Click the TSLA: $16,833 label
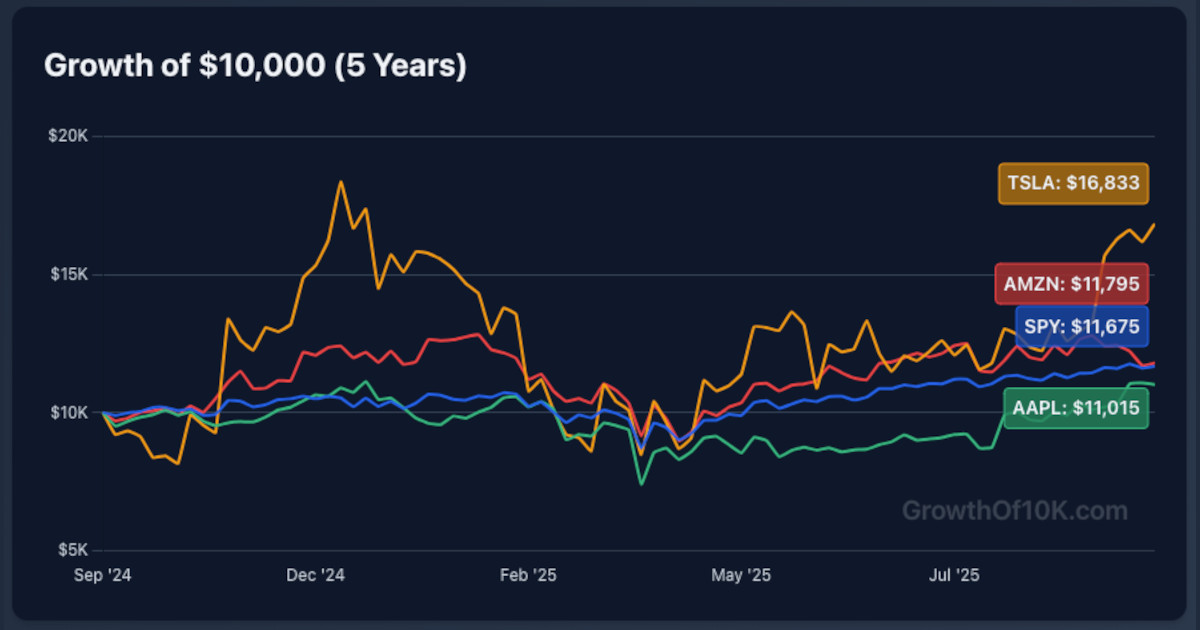This screenshot has height=630, width=1200. 1073,184
